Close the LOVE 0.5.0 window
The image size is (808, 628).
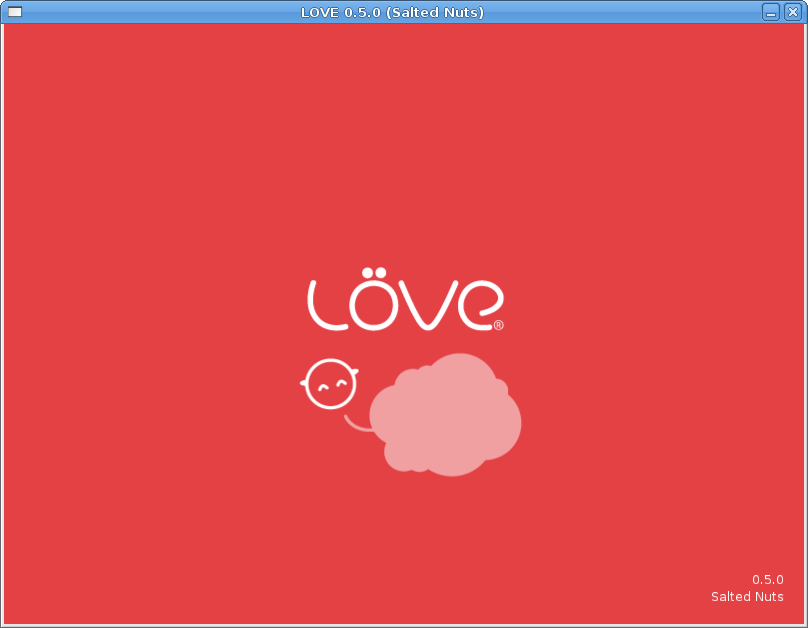coord(793,12)
